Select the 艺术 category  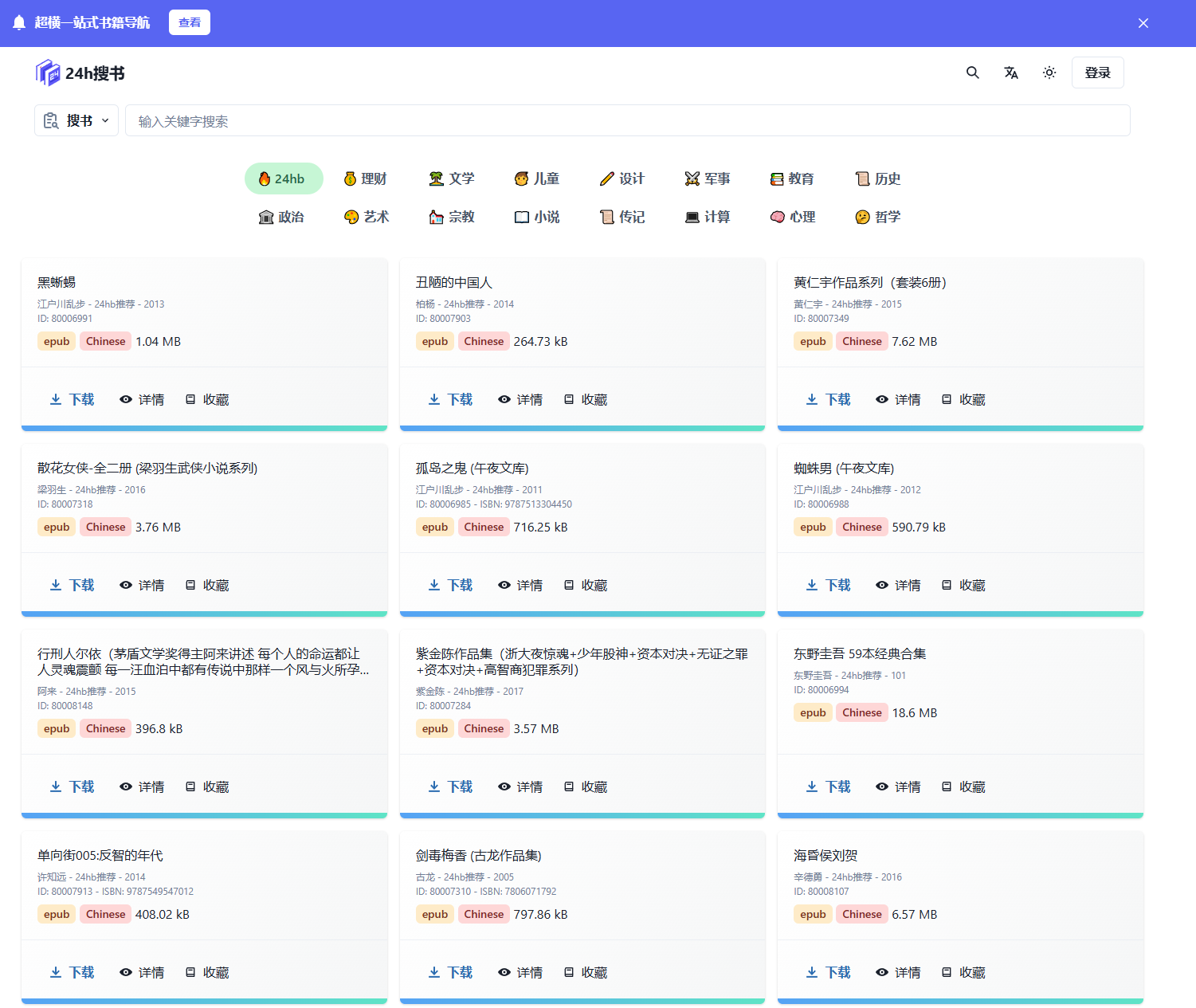(367, 217)
